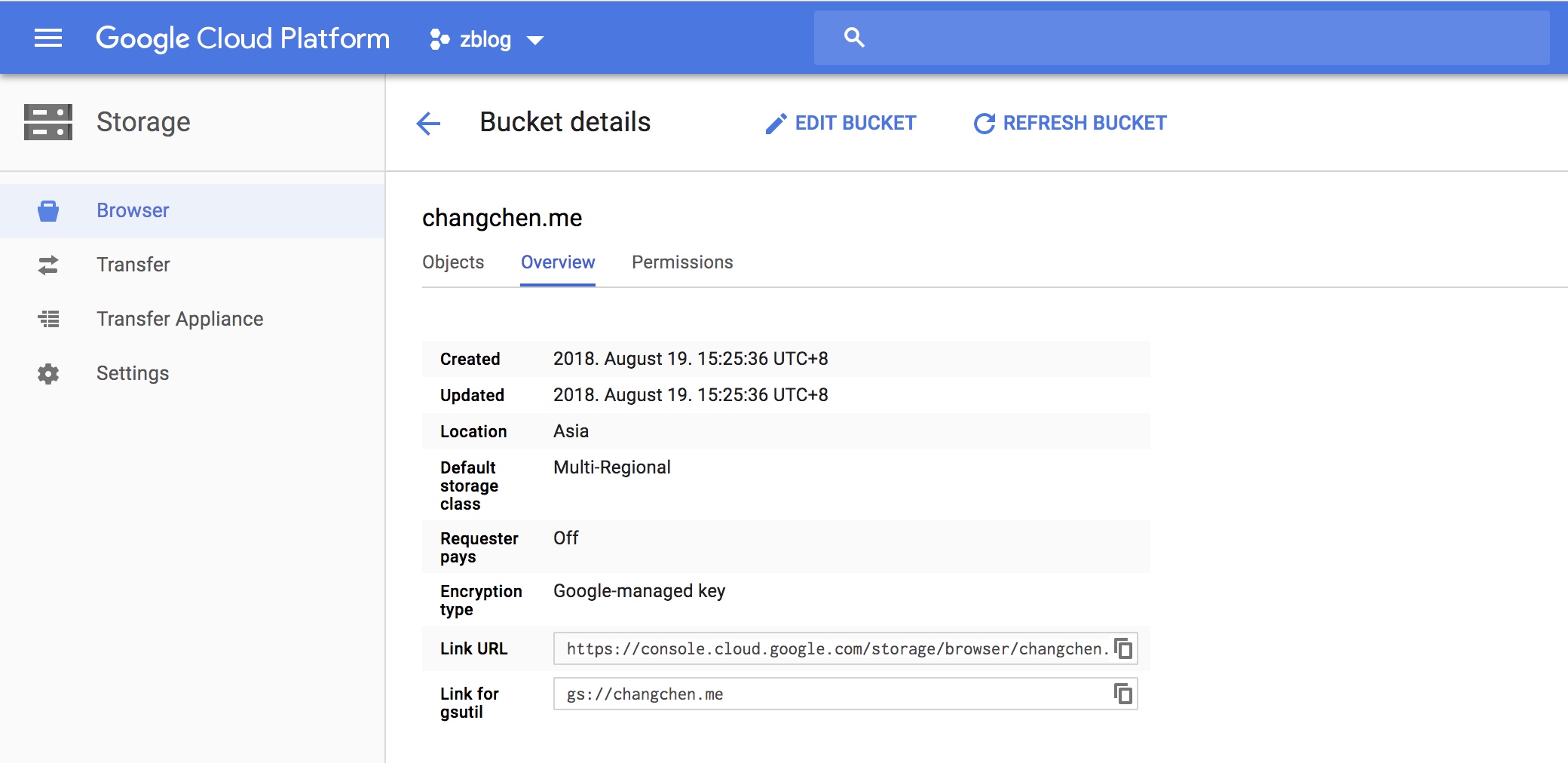This screenshot has width=1568, height=763.
Task: Switch to the Objects tab
Action: coord(453,262)
